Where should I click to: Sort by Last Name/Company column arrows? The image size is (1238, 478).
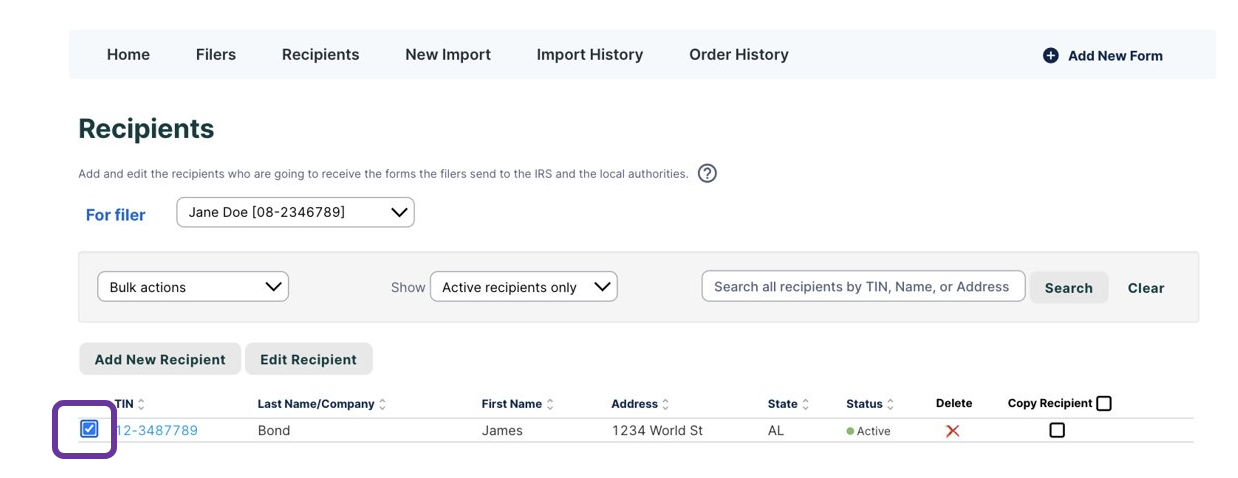(x=382, y=404)
